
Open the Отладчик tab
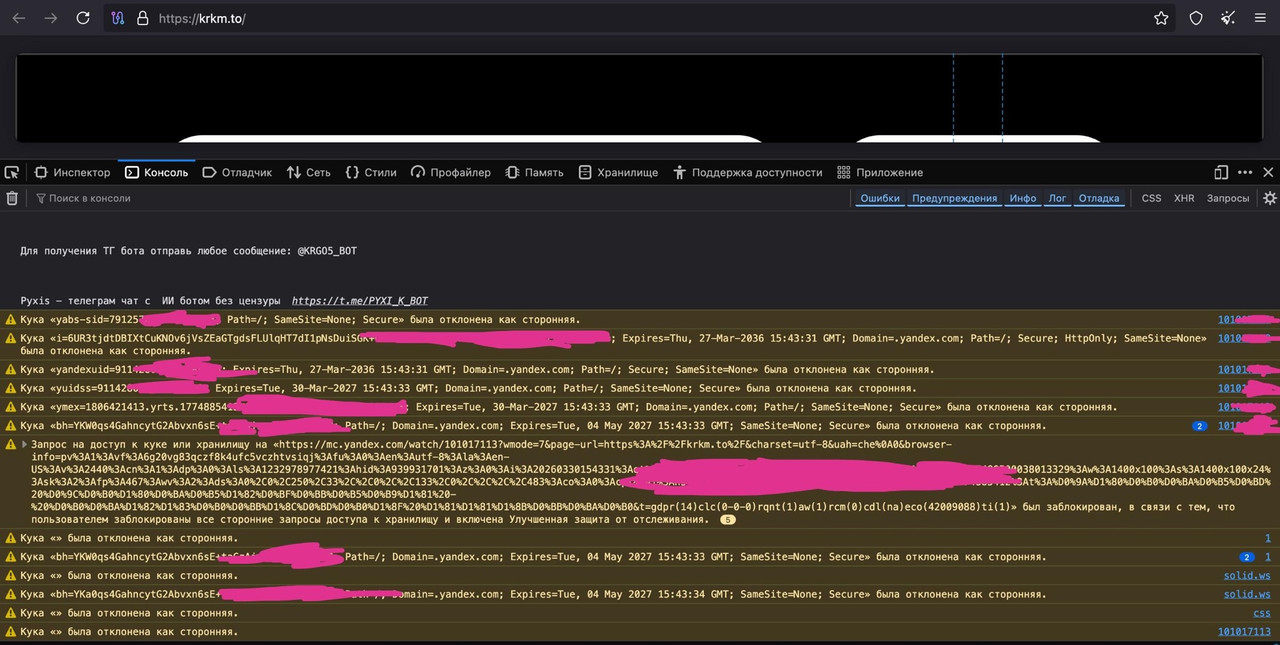237,172
